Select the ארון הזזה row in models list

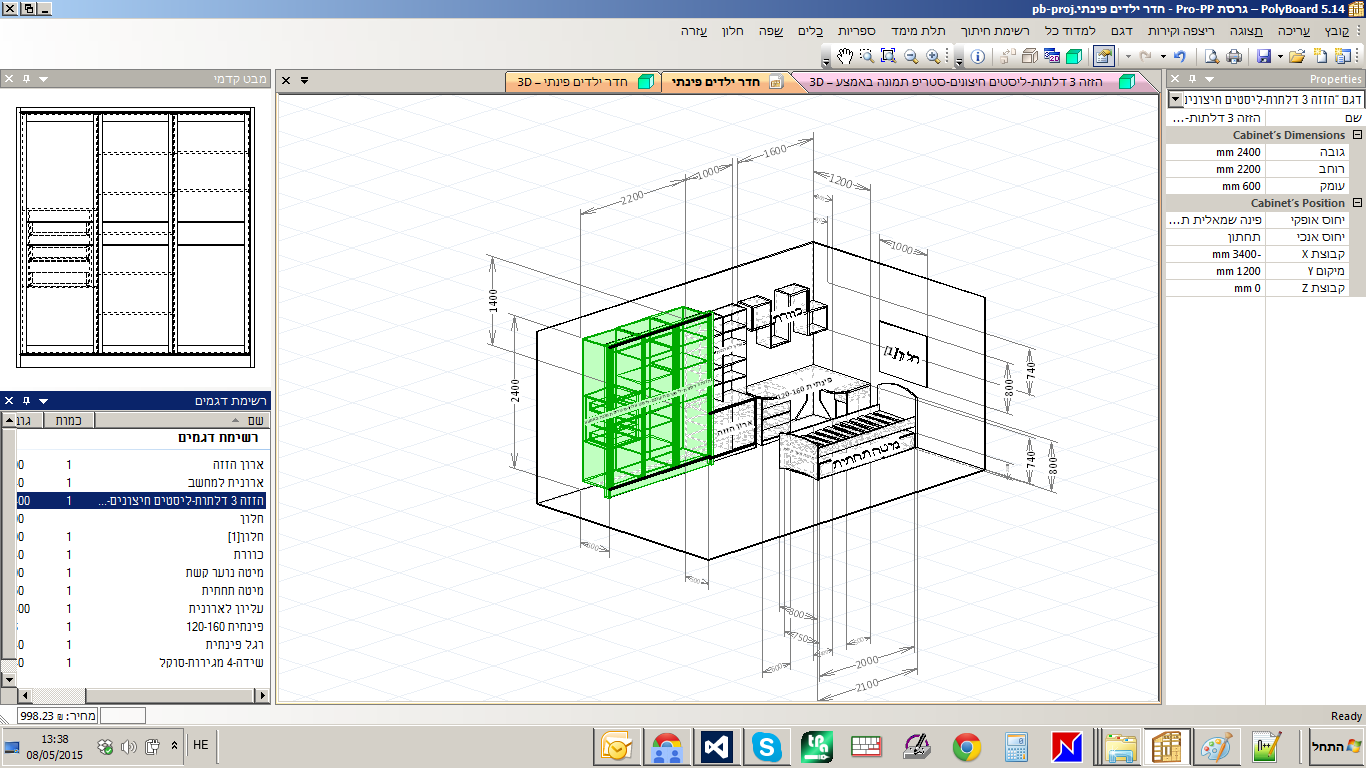[142, 465]
